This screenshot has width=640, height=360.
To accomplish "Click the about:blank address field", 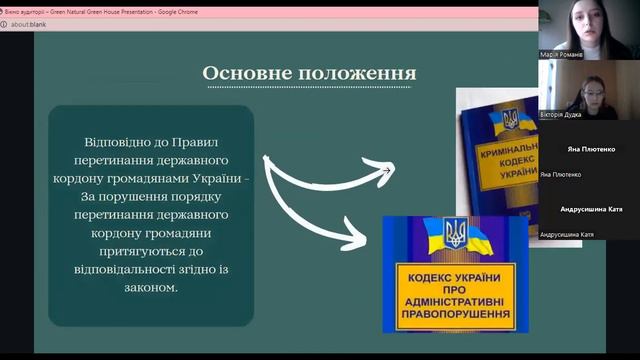I will pos(29,24).
